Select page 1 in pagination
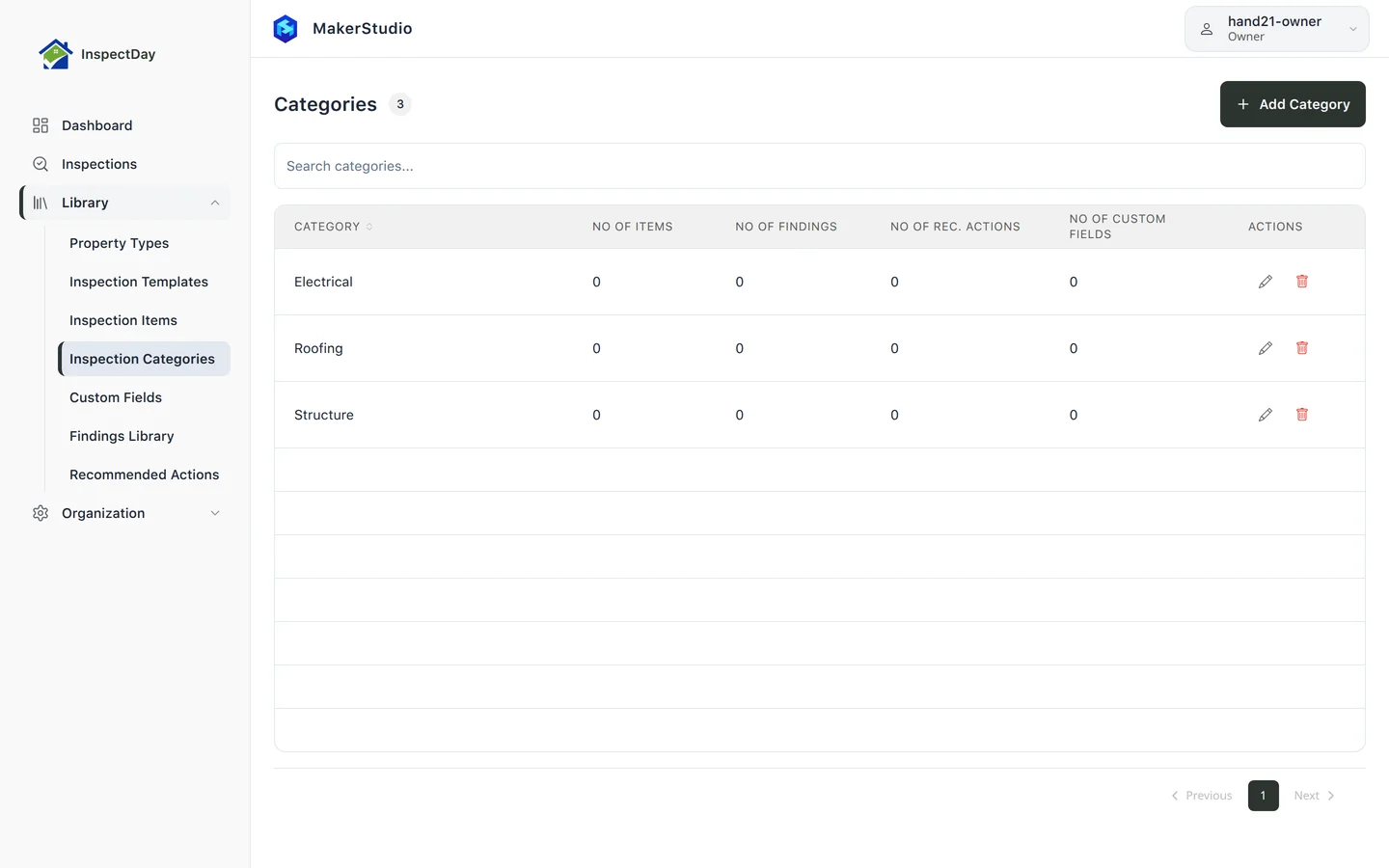Viewport: 1389px width, 868px height. 1264,796
